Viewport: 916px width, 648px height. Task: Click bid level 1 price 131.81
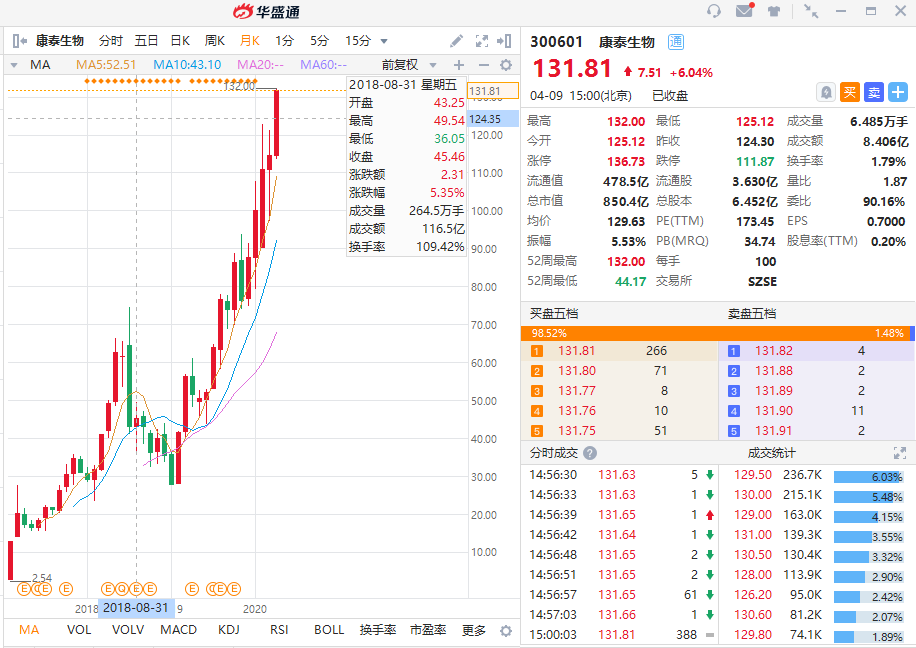pyautogui.click(x=577, y=351)
